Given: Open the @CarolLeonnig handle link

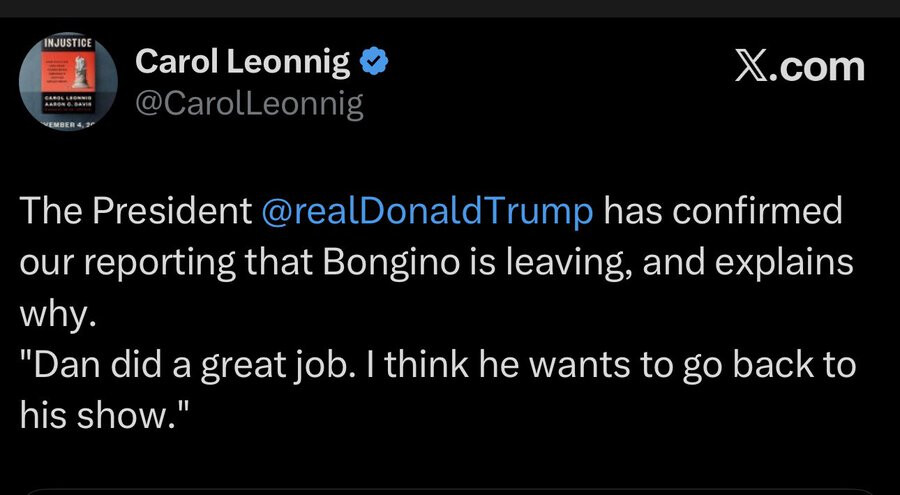Looking at the screenshot, I should [248, 103].
